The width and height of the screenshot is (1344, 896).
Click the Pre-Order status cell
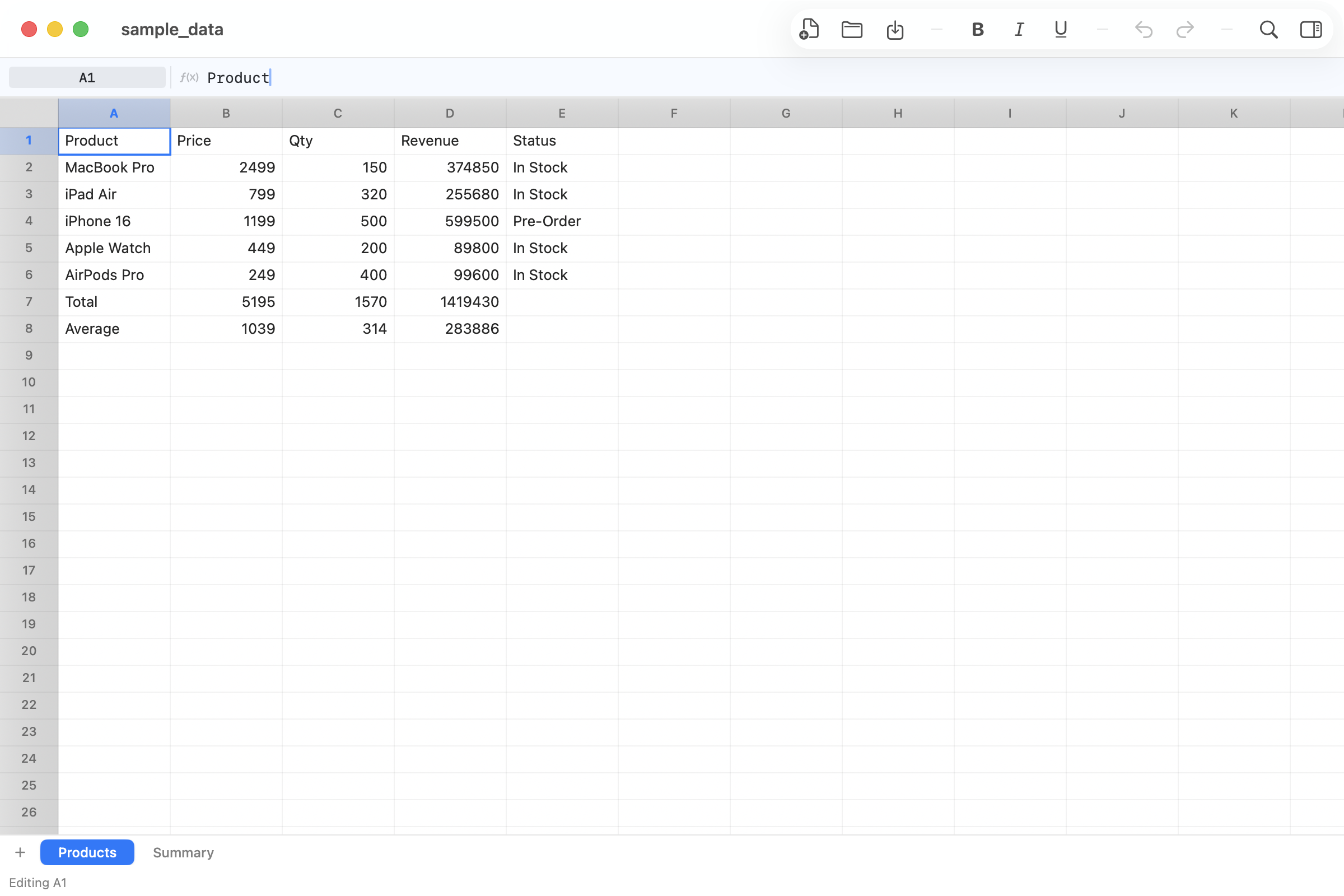click(x=547, y=221)
